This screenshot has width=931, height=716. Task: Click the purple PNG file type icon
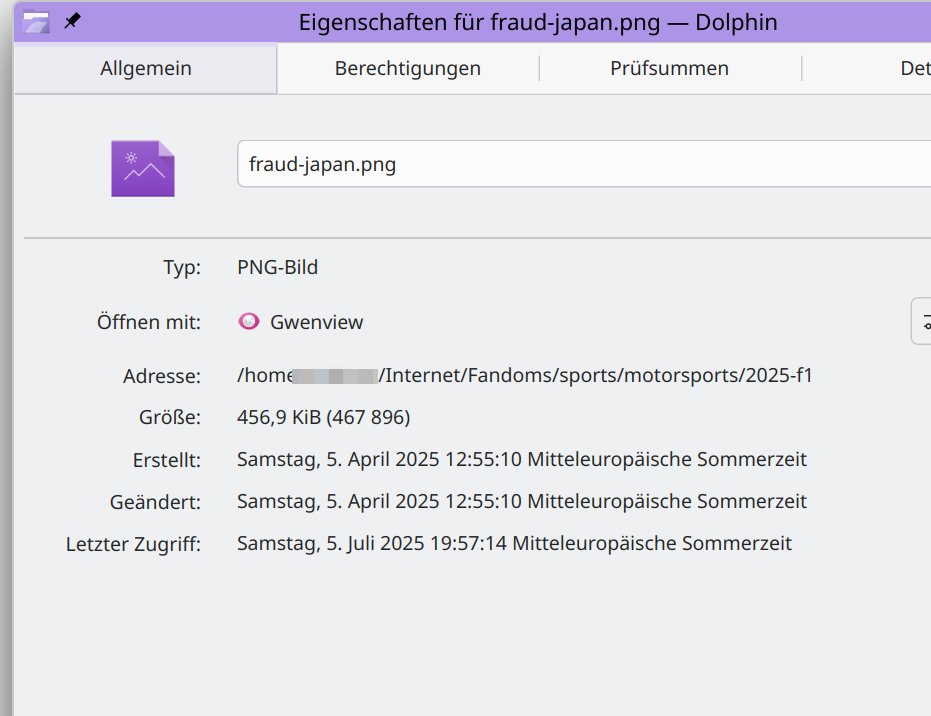[x=143, y=169]
